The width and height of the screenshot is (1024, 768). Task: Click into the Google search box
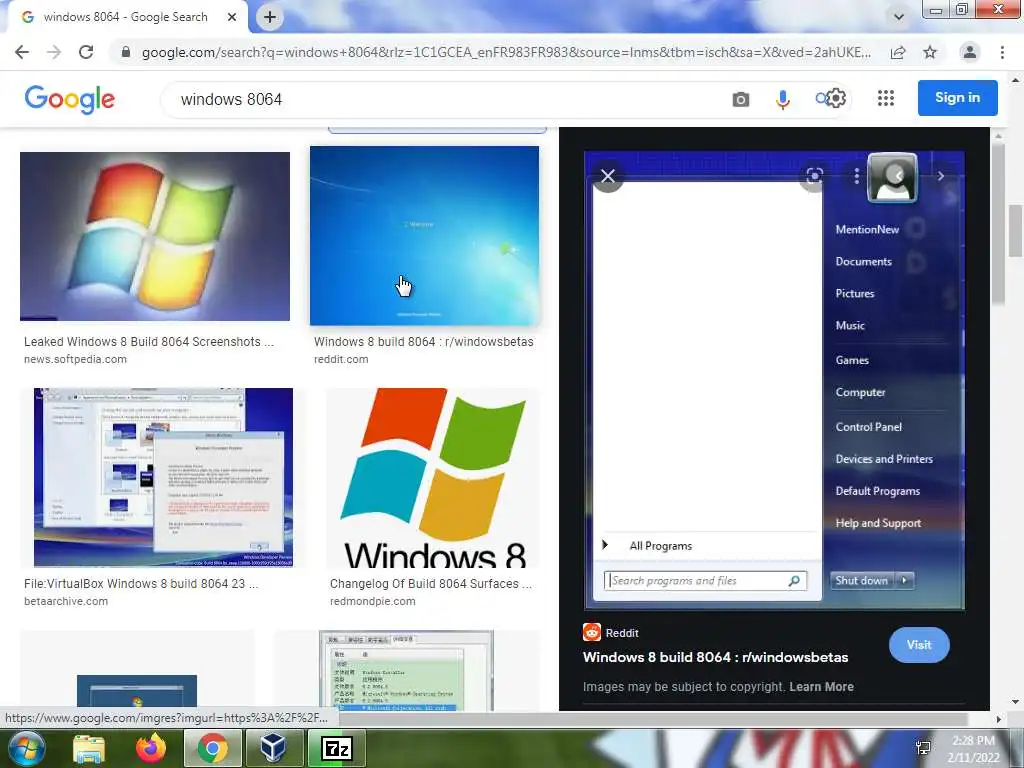(x=444, y=99)
